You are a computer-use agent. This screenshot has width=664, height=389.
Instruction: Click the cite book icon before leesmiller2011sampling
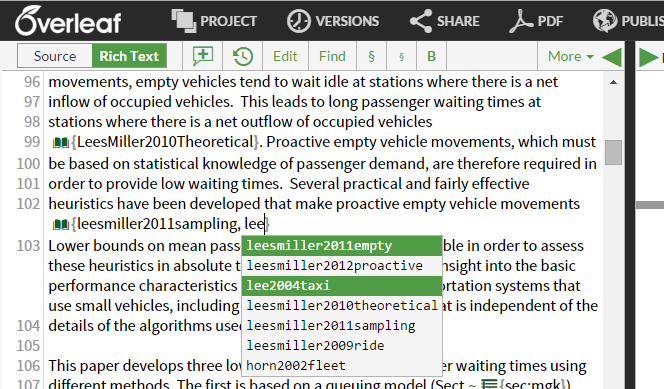61,224
